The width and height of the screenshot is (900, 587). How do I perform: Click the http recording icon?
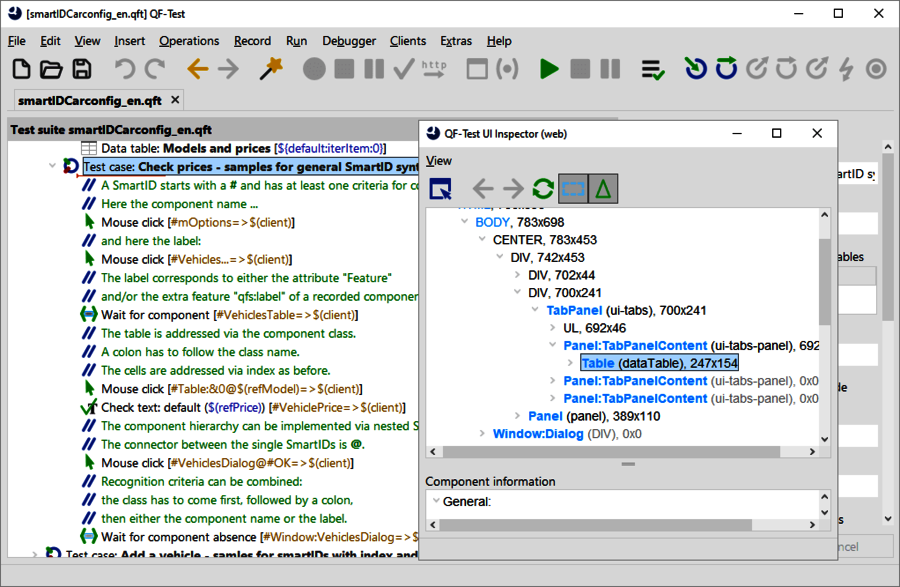pyautogui.click(x=434, y=69)
